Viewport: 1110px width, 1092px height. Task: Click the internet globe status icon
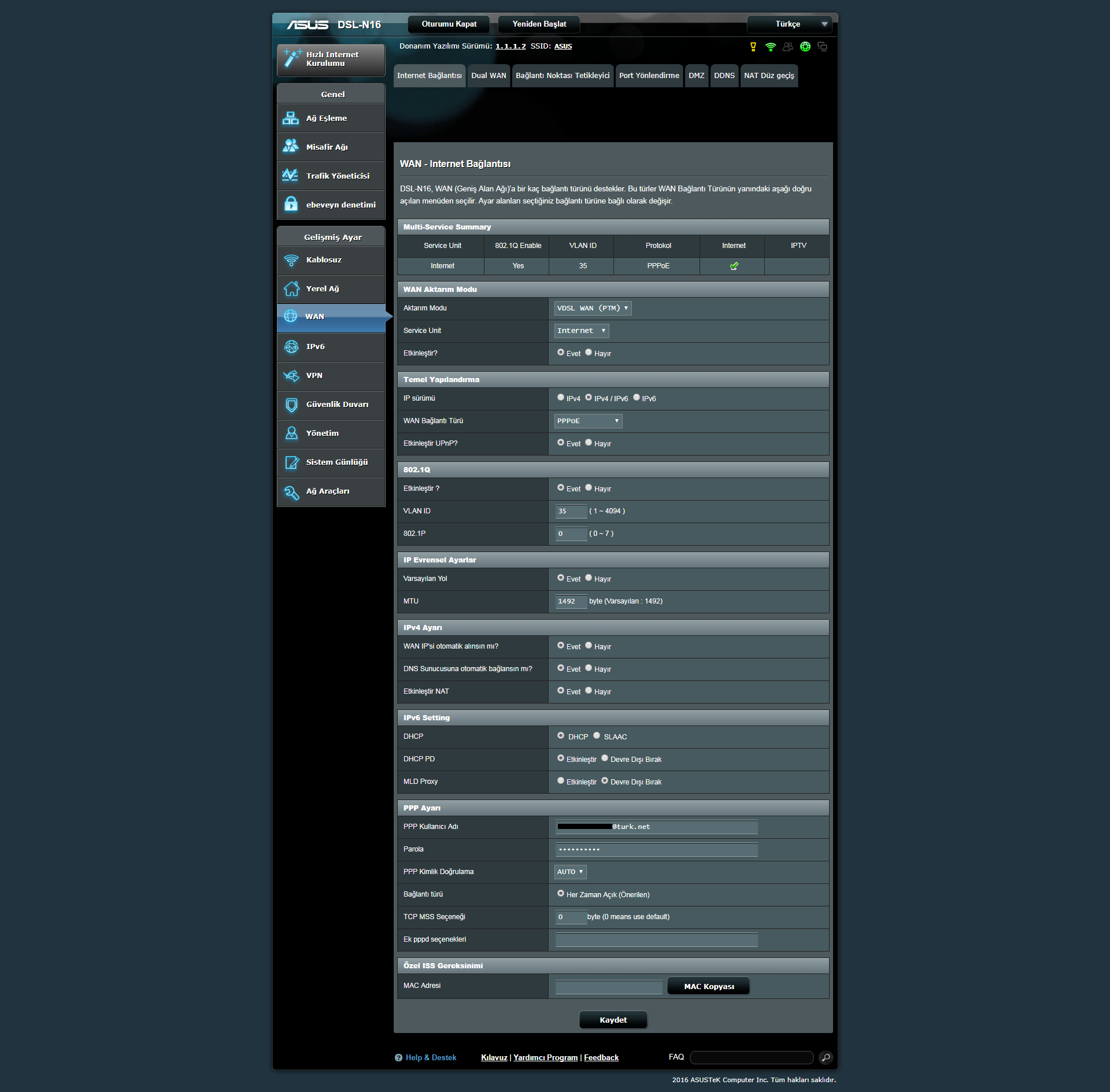tap(805, 47)
